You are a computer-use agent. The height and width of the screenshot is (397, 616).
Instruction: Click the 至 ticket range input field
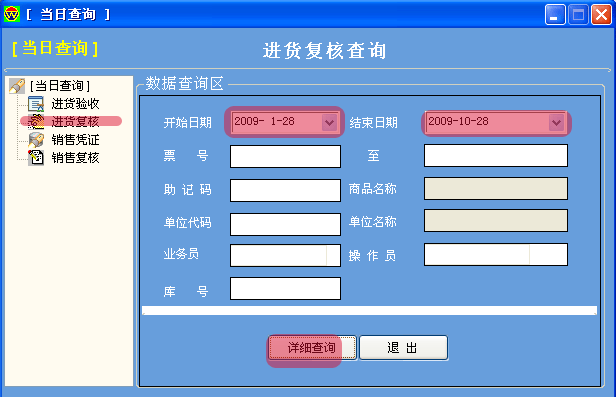[x=496, y=156]
